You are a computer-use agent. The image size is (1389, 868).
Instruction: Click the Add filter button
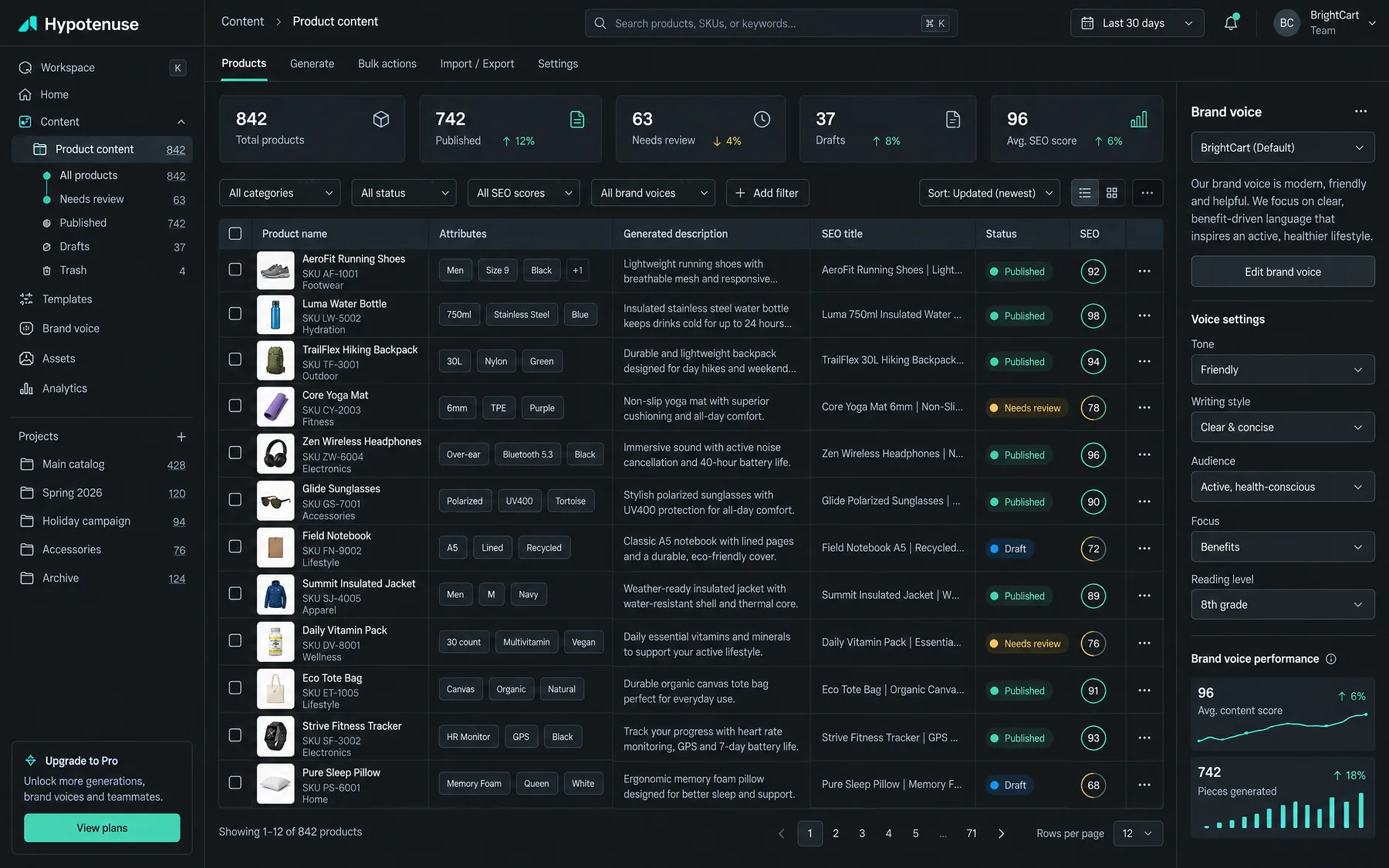(x=767, y=193)
